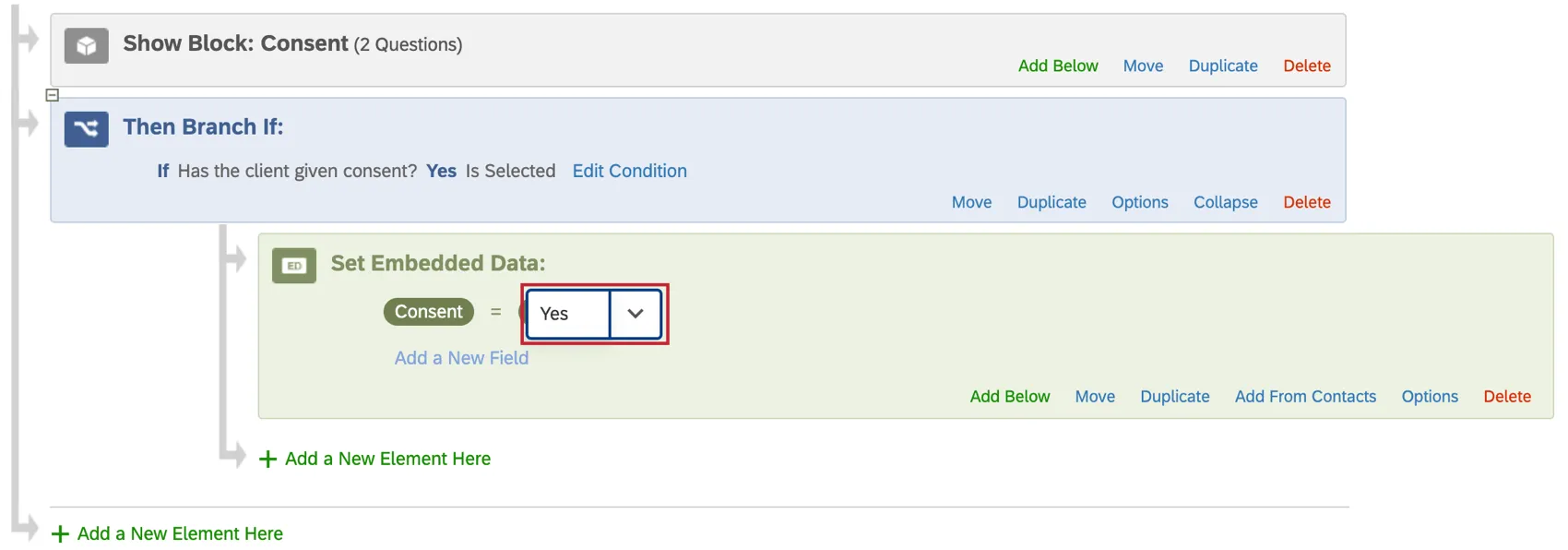The width and height of the screenshot is (1568, 550).
Task: Click the ED icon on Set Embedded Data
Action: [x=293, y=266]
